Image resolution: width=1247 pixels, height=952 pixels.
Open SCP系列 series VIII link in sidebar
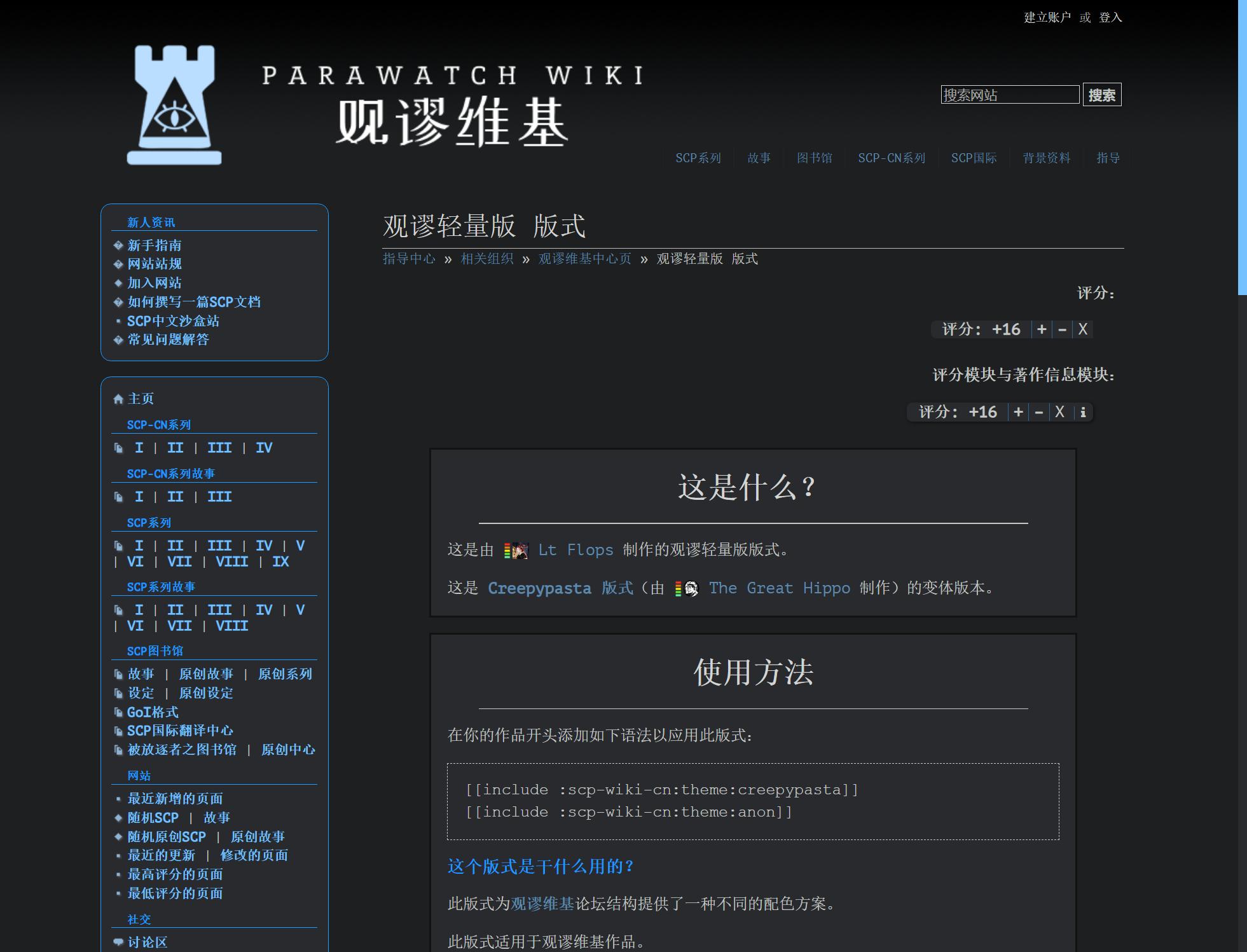pos(231,562)
